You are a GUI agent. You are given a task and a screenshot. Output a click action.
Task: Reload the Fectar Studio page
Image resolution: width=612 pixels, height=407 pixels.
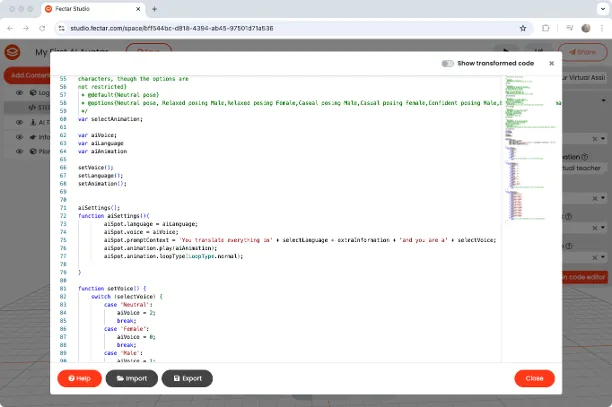click(41, 28)
